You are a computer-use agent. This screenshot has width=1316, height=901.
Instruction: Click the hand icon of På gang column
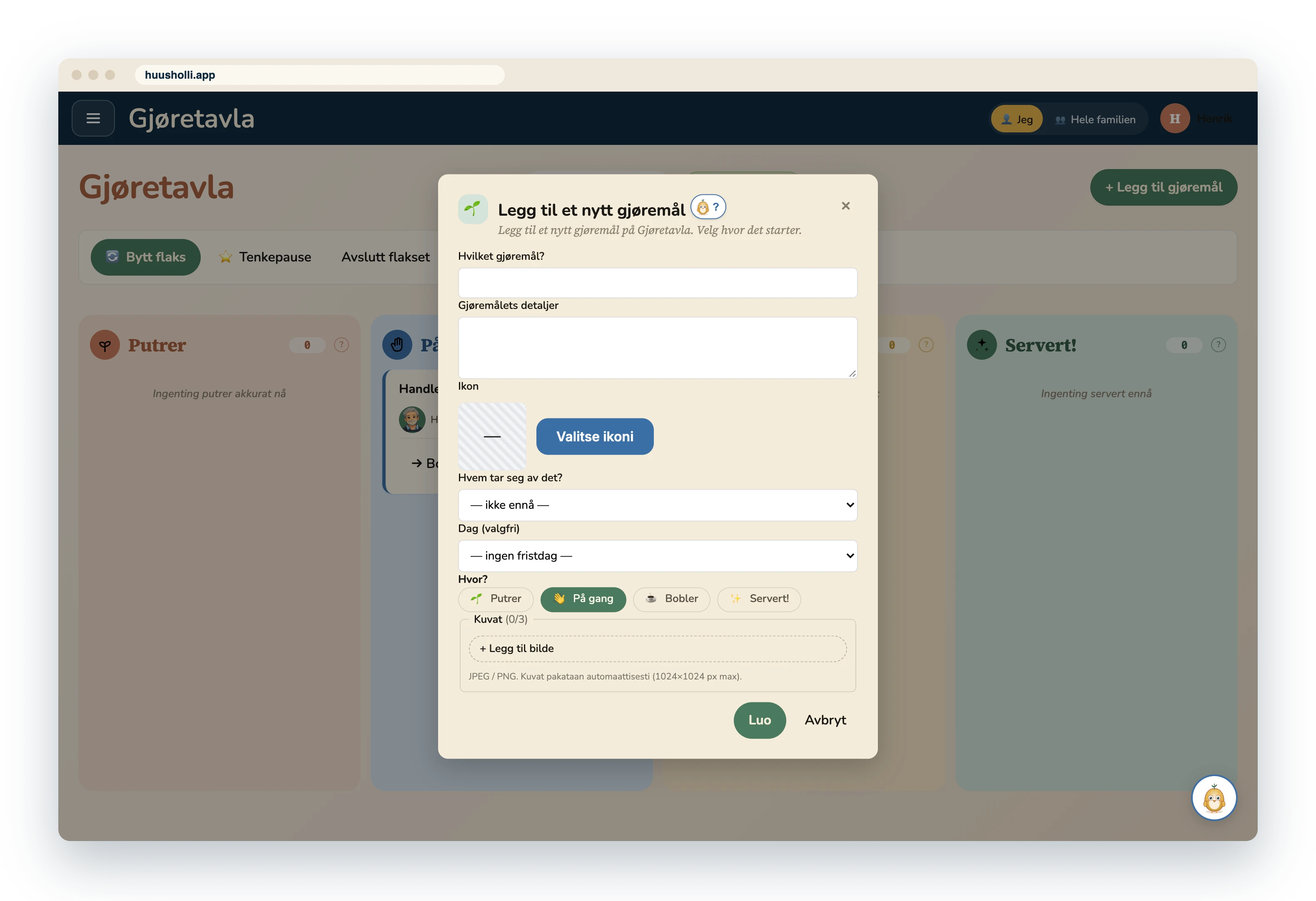point(397,345)
